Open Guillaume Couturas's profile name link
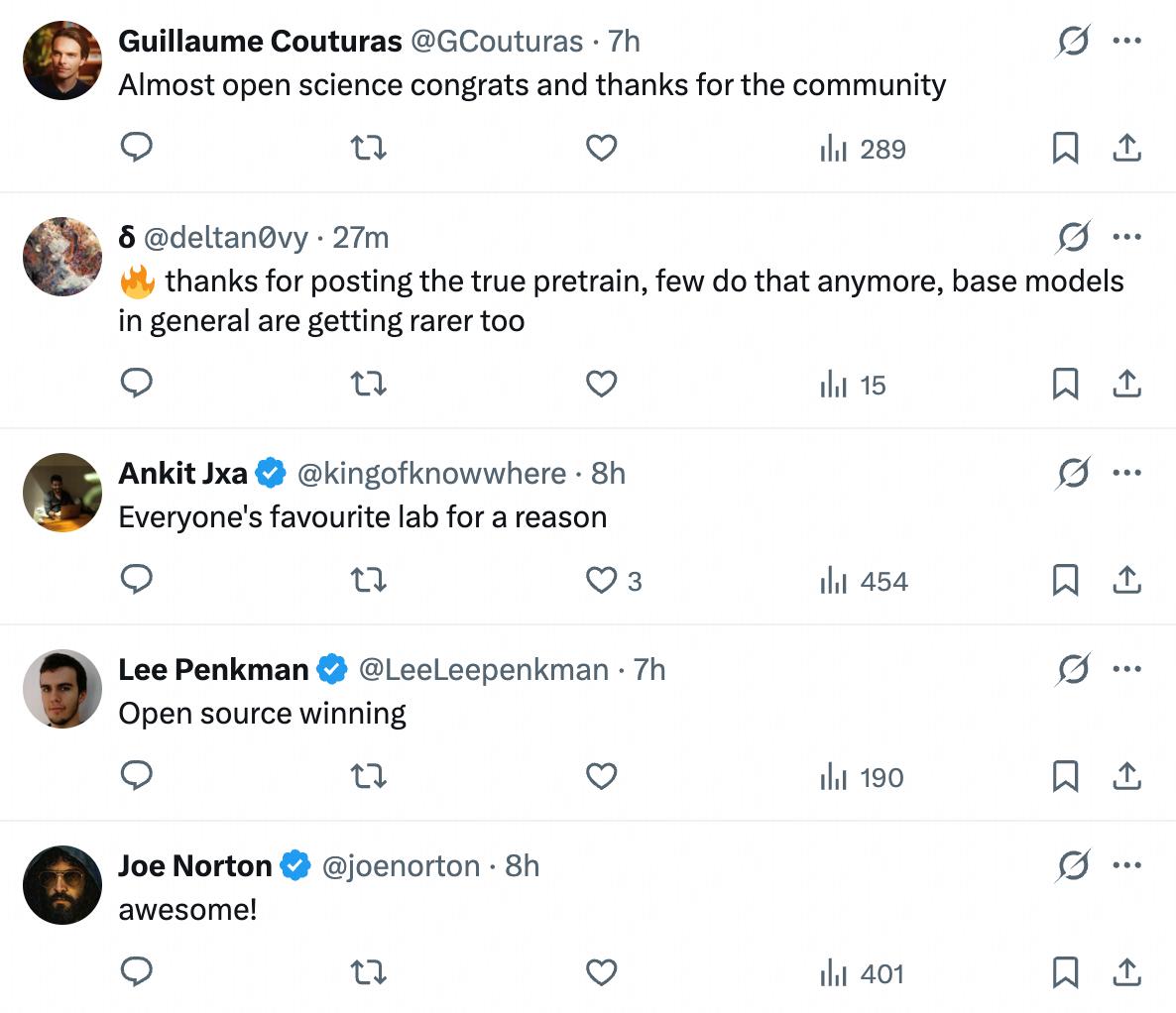This screenshot has width=1176, height=1013. pos(260,41)
